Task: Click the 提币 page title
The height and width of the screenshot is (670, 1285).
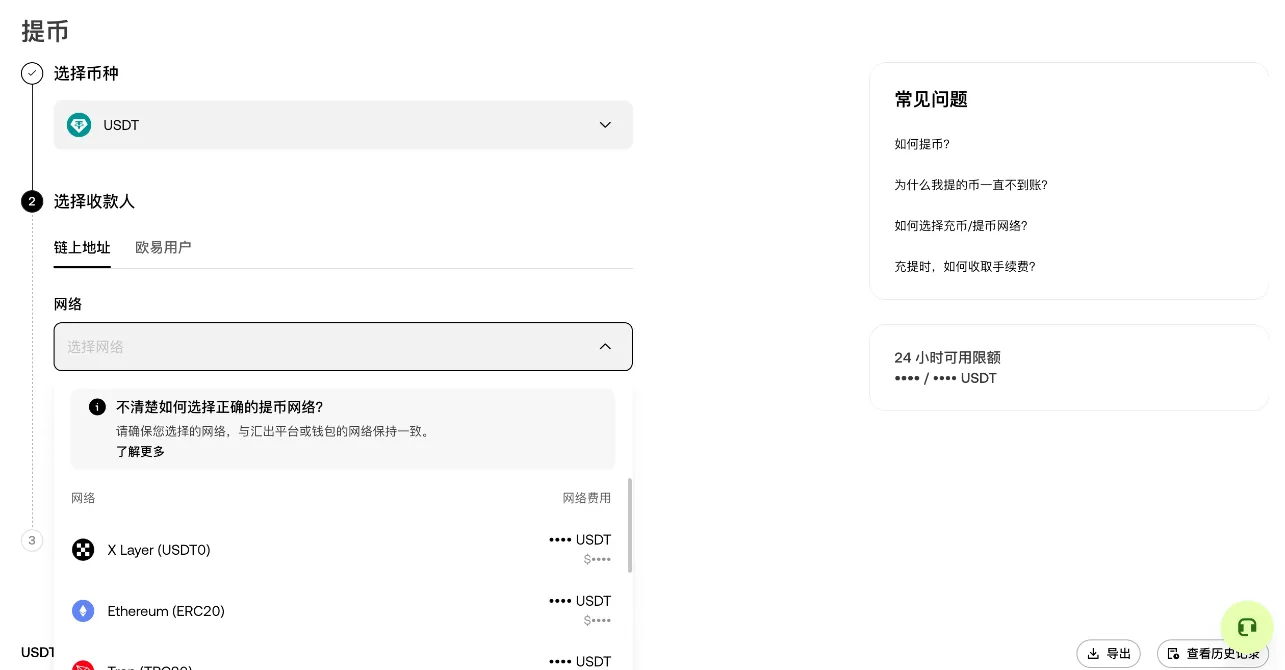Action: tap(45, 30)
